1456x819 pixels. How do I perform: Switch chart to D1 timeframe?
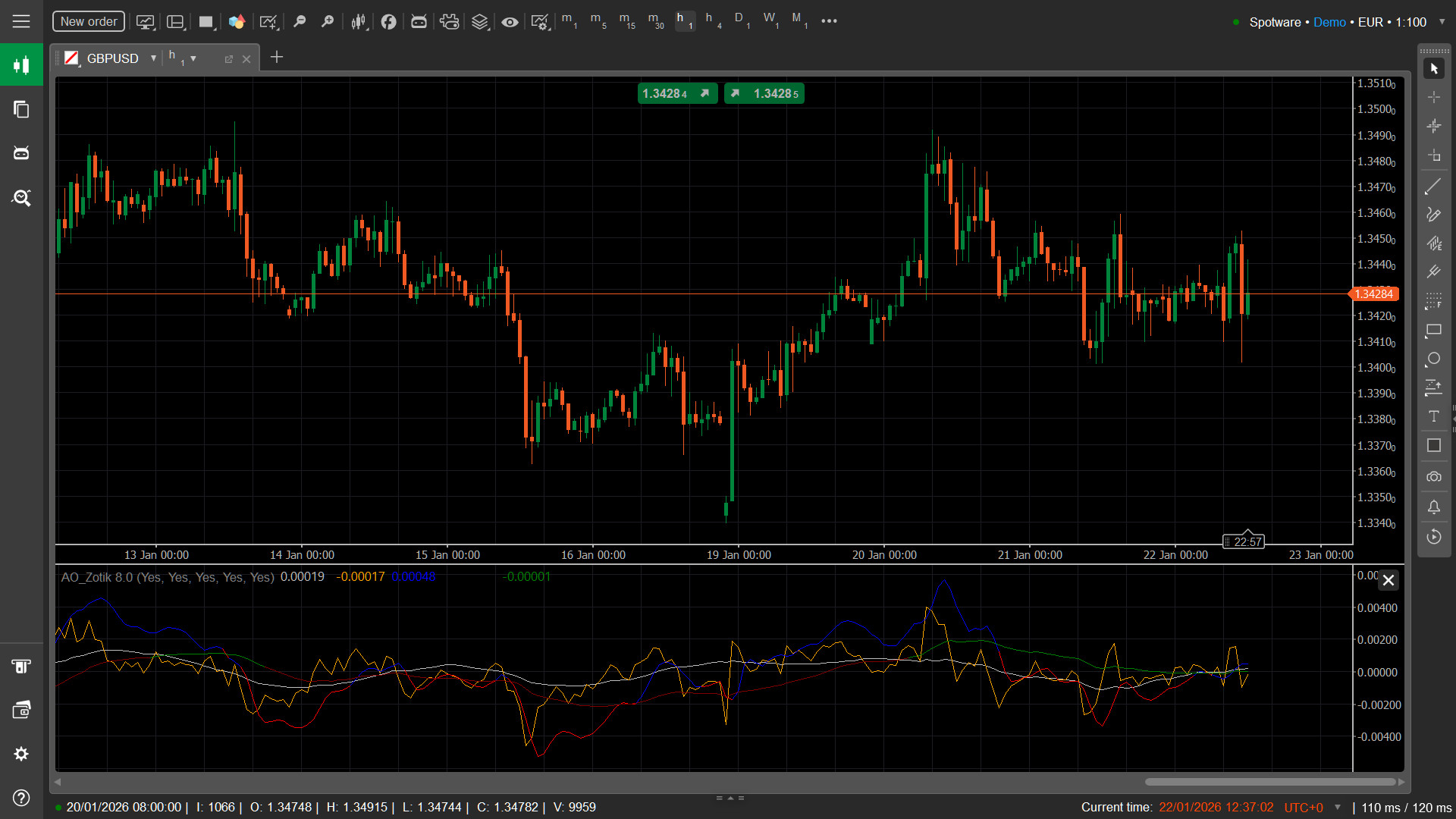pyautogui.click(x=742, y=20)
